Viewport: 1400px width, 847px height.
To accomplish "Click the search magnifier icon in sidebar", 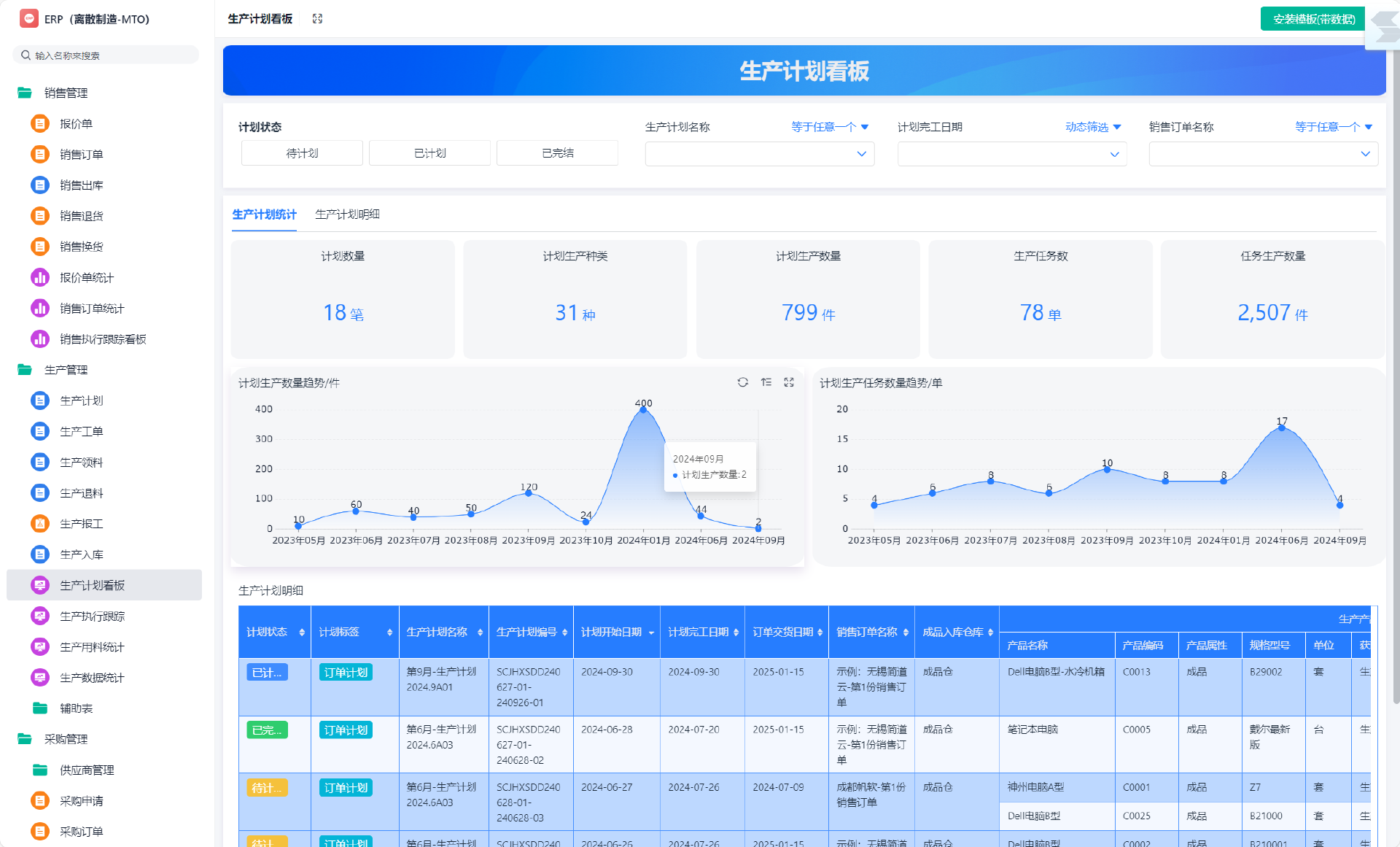I will pos(26,55).
